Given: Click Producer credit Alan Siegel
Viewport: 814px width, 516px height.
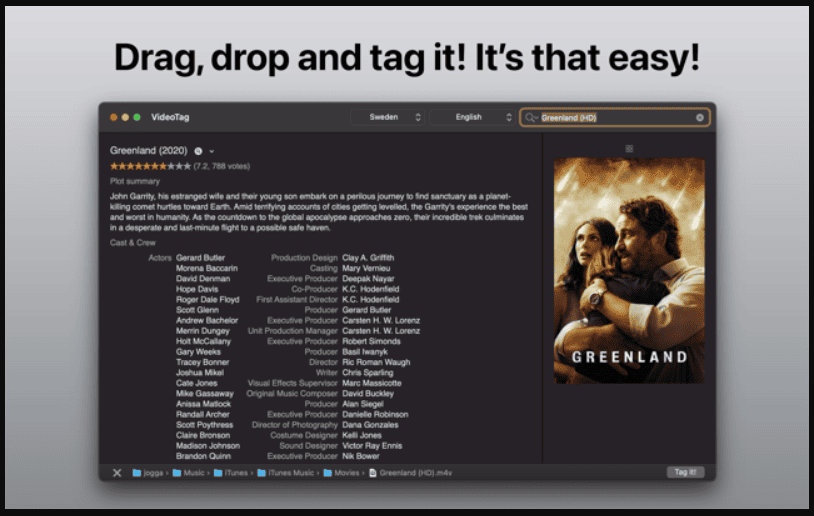Looking at the screenshot, I should [x=363, y=404].
